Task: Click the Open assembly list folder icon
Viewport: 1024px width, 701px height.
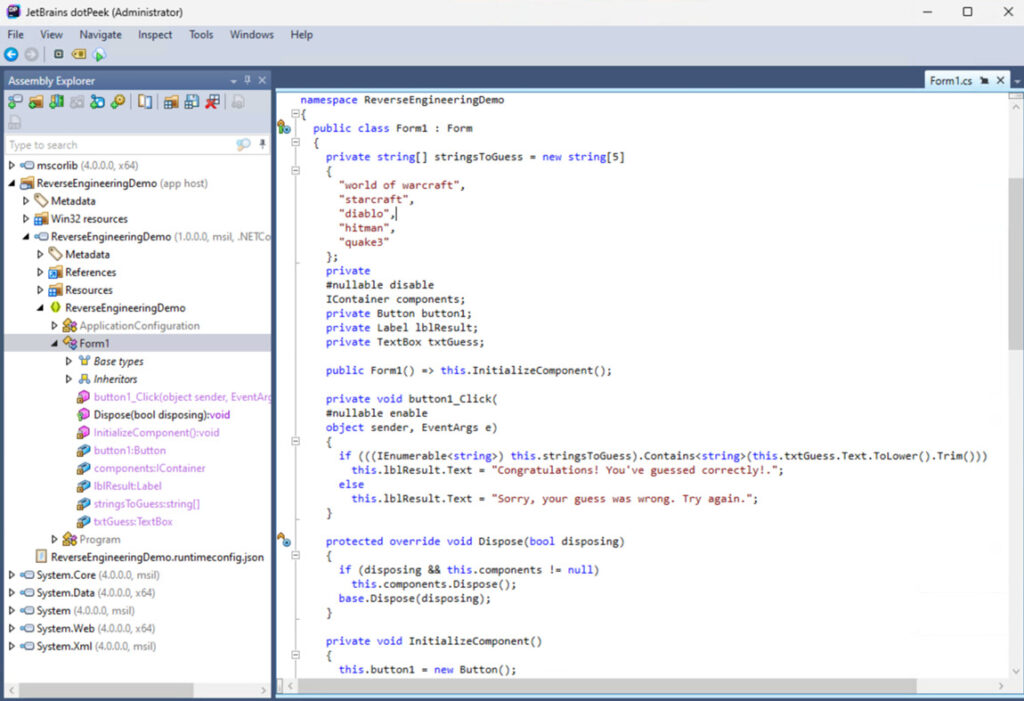Action: (x=171, y=101)
